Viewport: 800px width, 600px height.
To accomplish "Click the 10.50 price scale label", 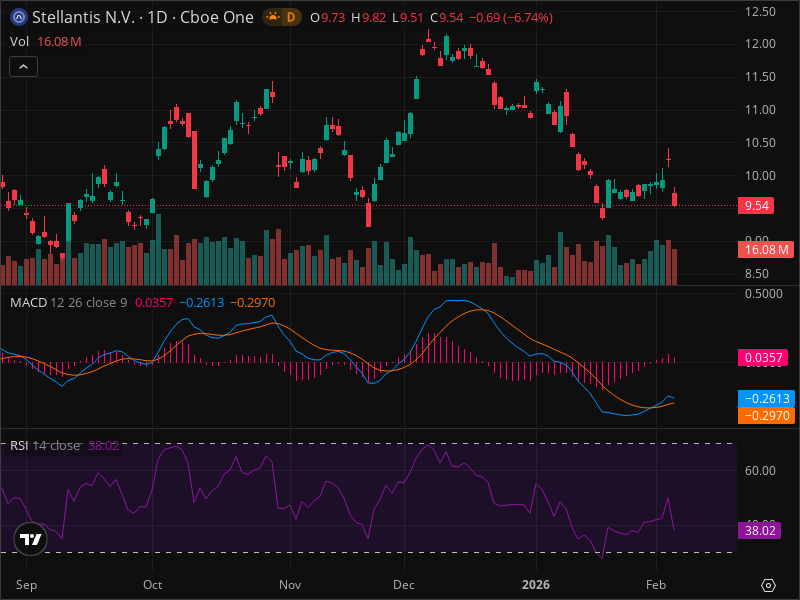I will pos(760,143).
